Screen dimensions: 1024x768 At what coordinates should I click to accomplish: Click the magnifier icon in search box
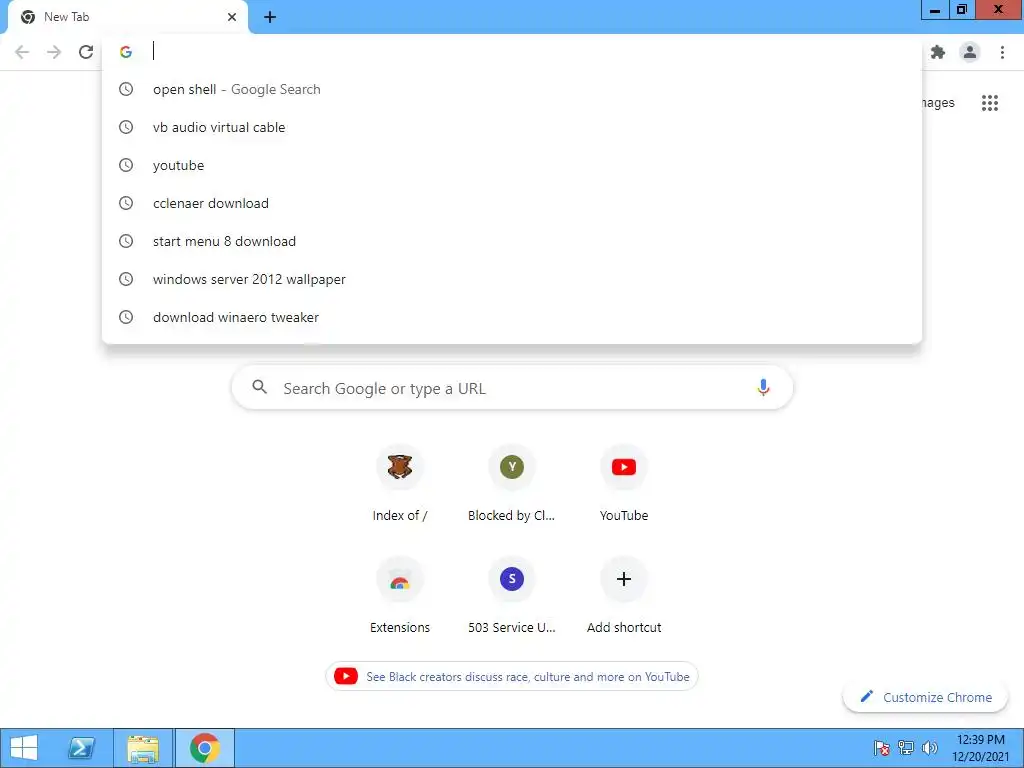click(x=259, y=387)
